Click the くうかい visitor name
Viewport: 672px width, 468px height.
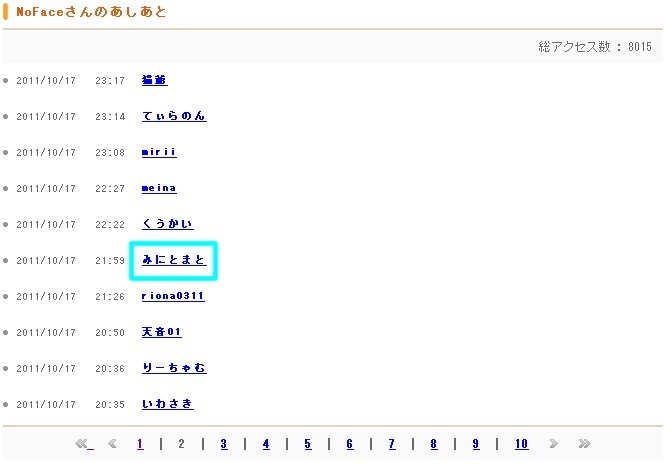click(x=167, y=224)
